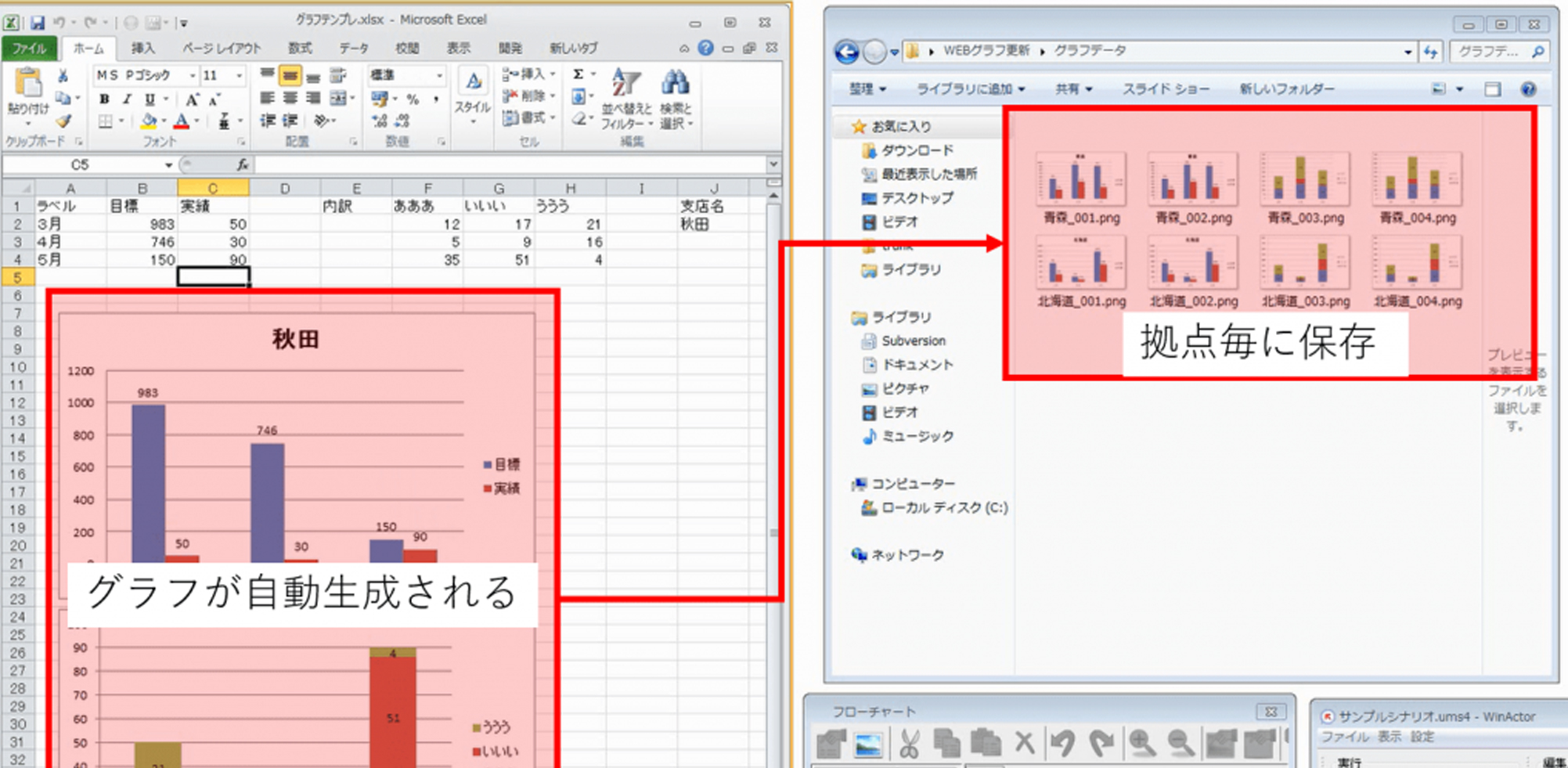Viewport: 1568px width, 768px height.
Task: Toggle center horizontal text alignment
Action: [290, 99]
